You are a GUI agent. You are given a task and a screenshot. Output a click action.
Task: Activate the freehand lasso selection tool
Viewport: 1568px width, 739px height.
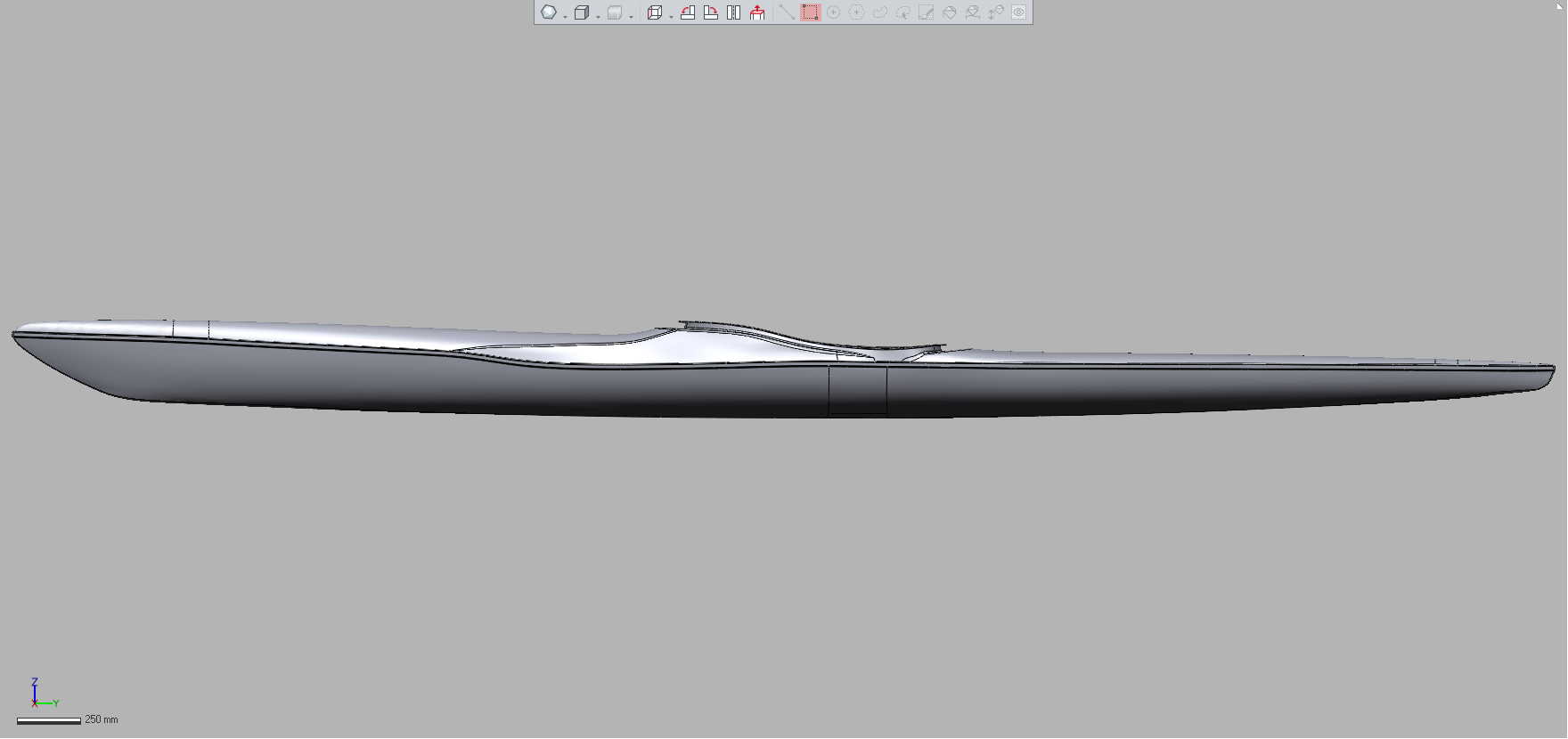879,12
